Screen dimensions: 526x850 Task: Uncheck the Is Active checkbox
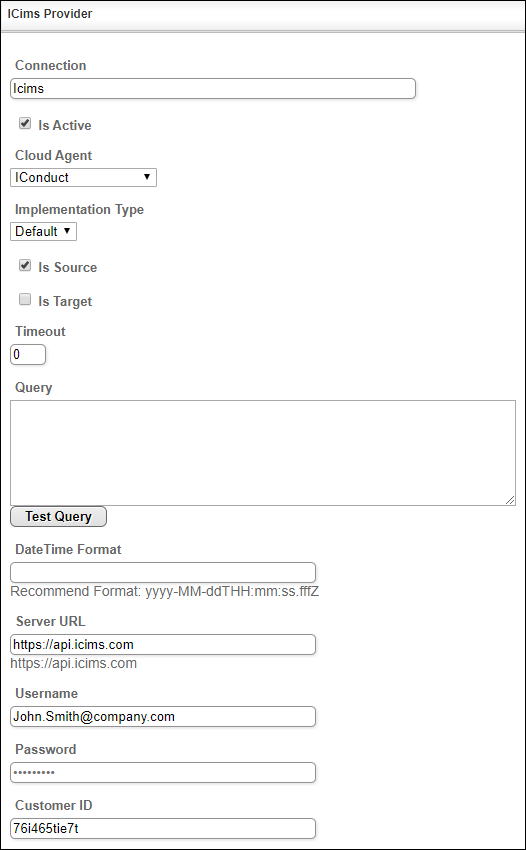pos(25,124)
